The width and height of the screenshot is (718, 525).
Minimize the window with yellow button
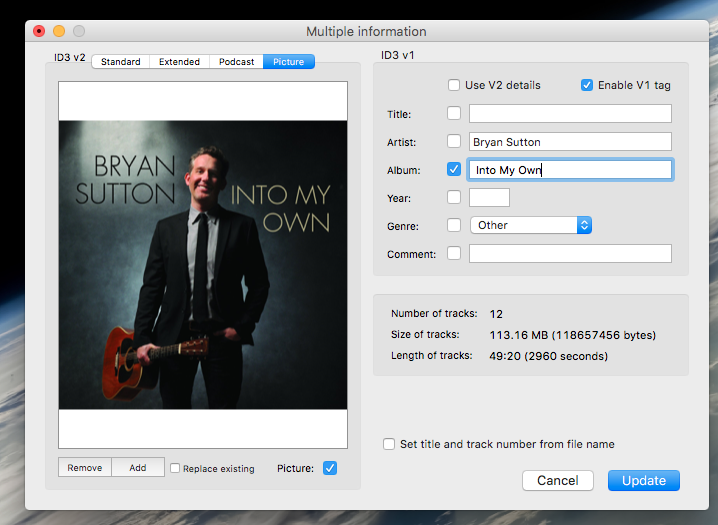59,31
